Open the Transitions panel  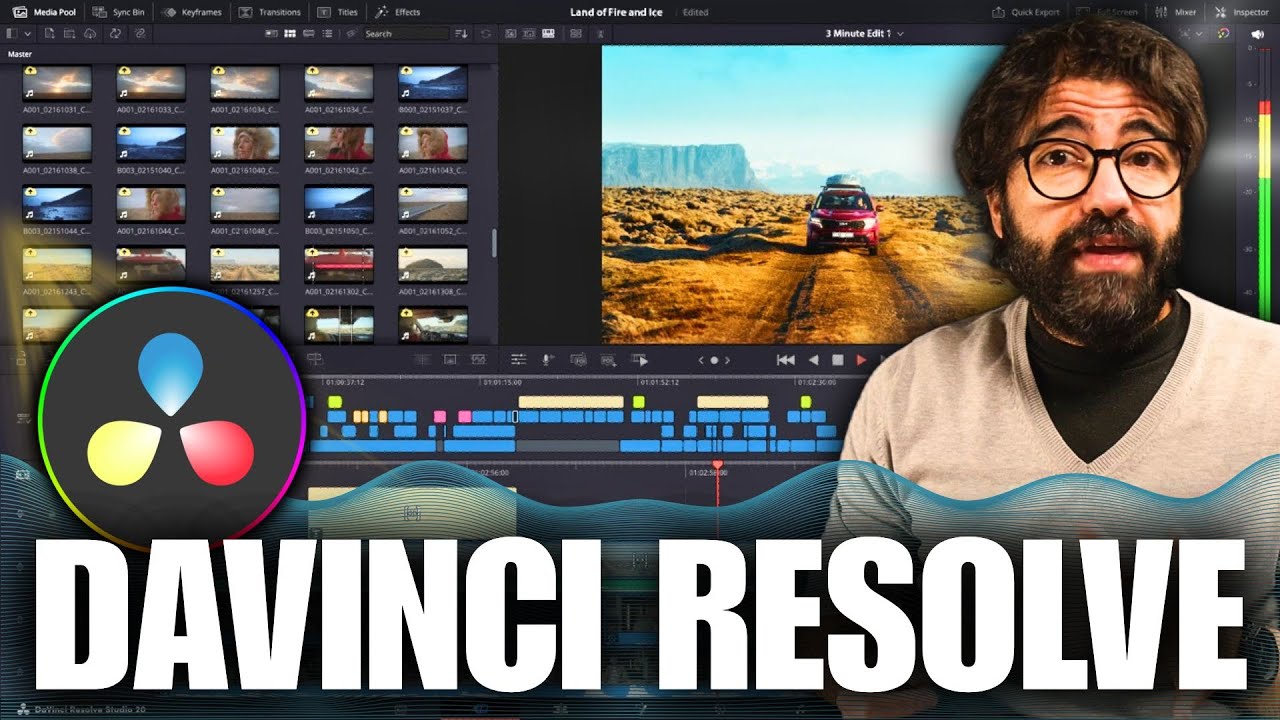270,12
